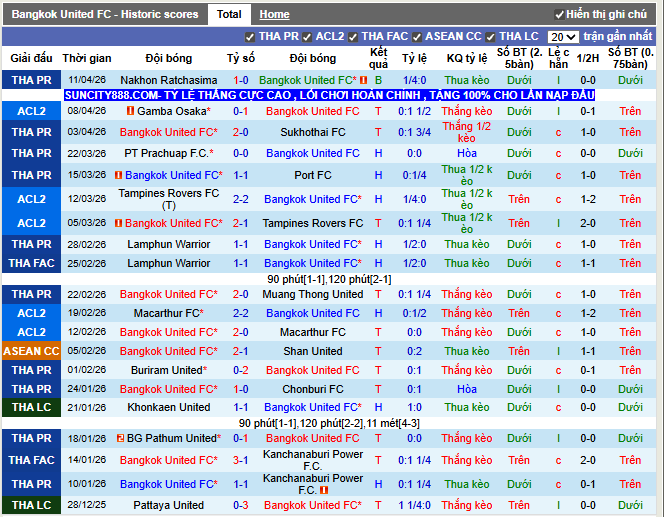The height and width of the screenshot is (517, 664).
Task: Click the Muang Thong United team name
Action: pos(312,294)
